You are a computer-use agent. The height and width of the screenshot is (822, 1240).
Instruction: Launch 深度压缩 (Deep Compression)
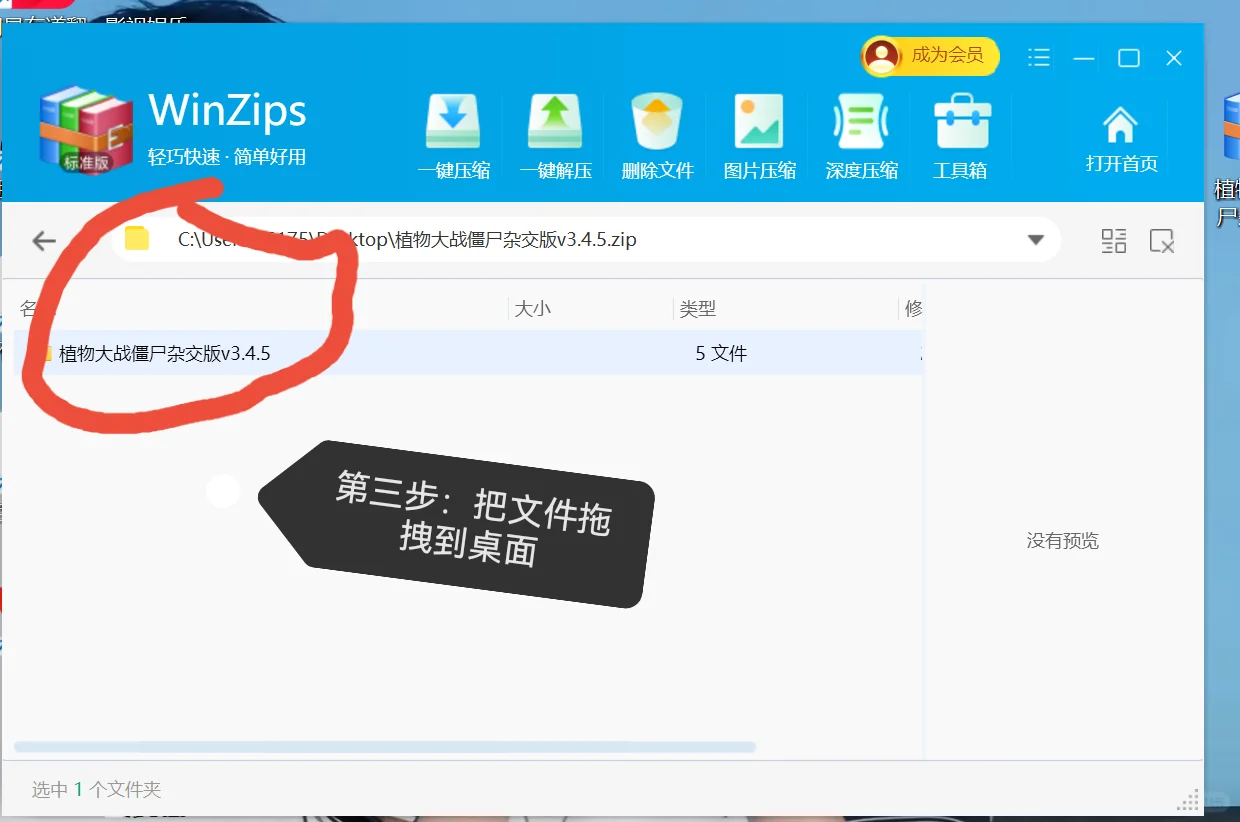coord(860,133)
